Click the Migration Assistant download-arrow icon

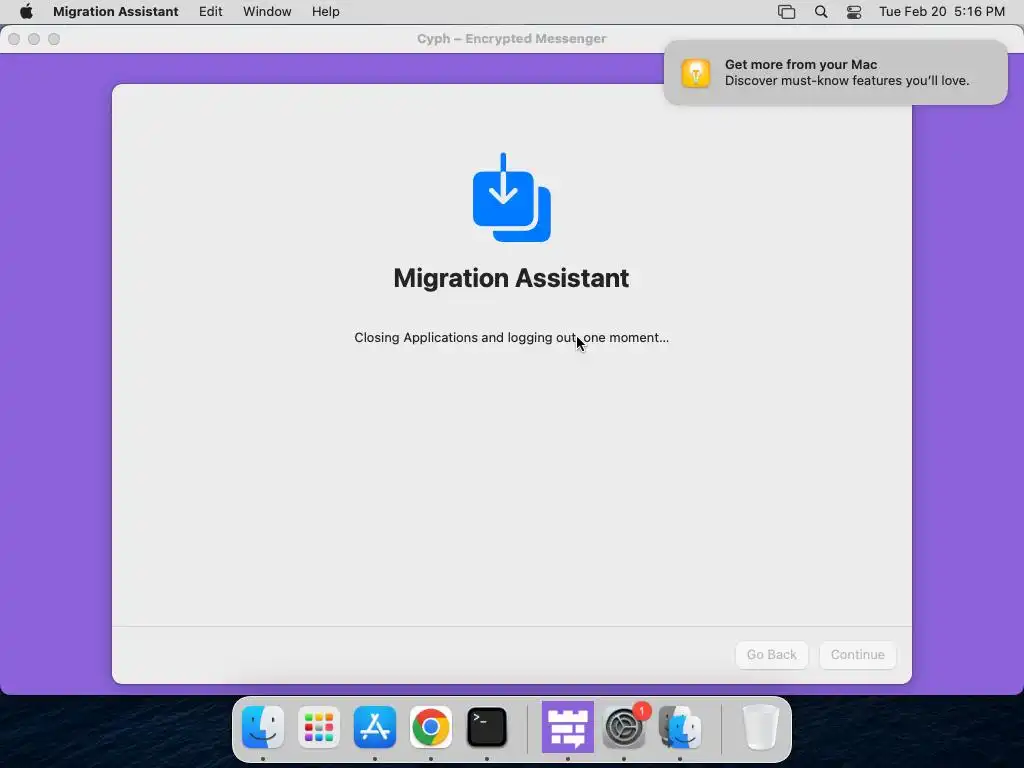point(511,198)
